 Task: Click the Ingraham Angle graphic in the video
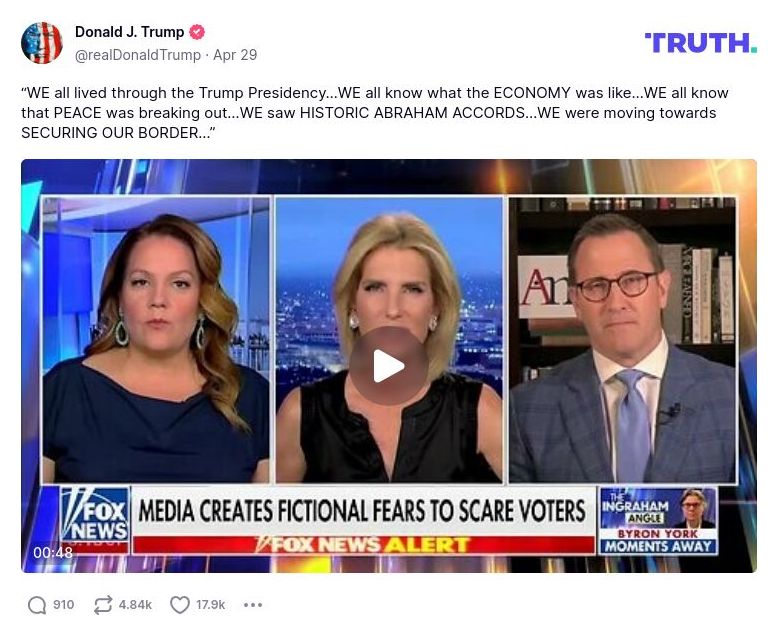pos(658,520)
